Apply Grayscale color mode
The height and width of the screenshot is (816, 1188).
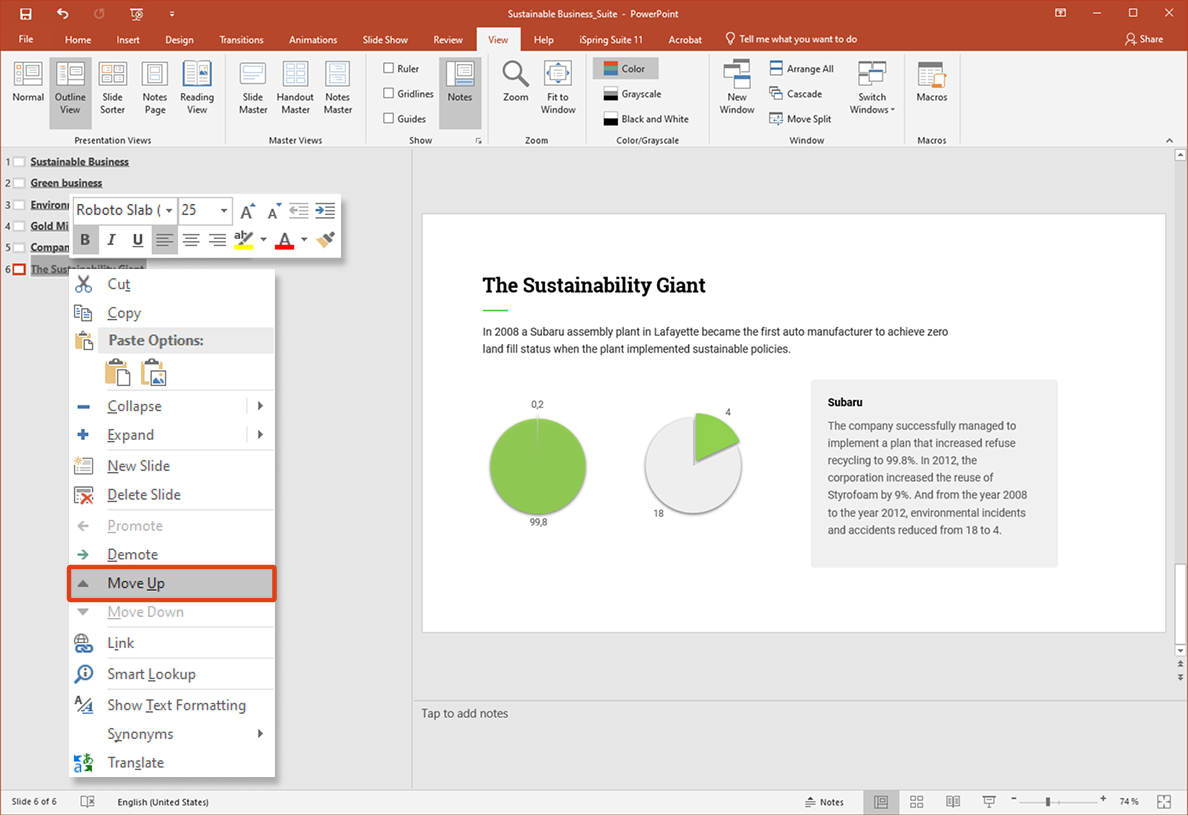pyautogui.click(x=631, y=93)
